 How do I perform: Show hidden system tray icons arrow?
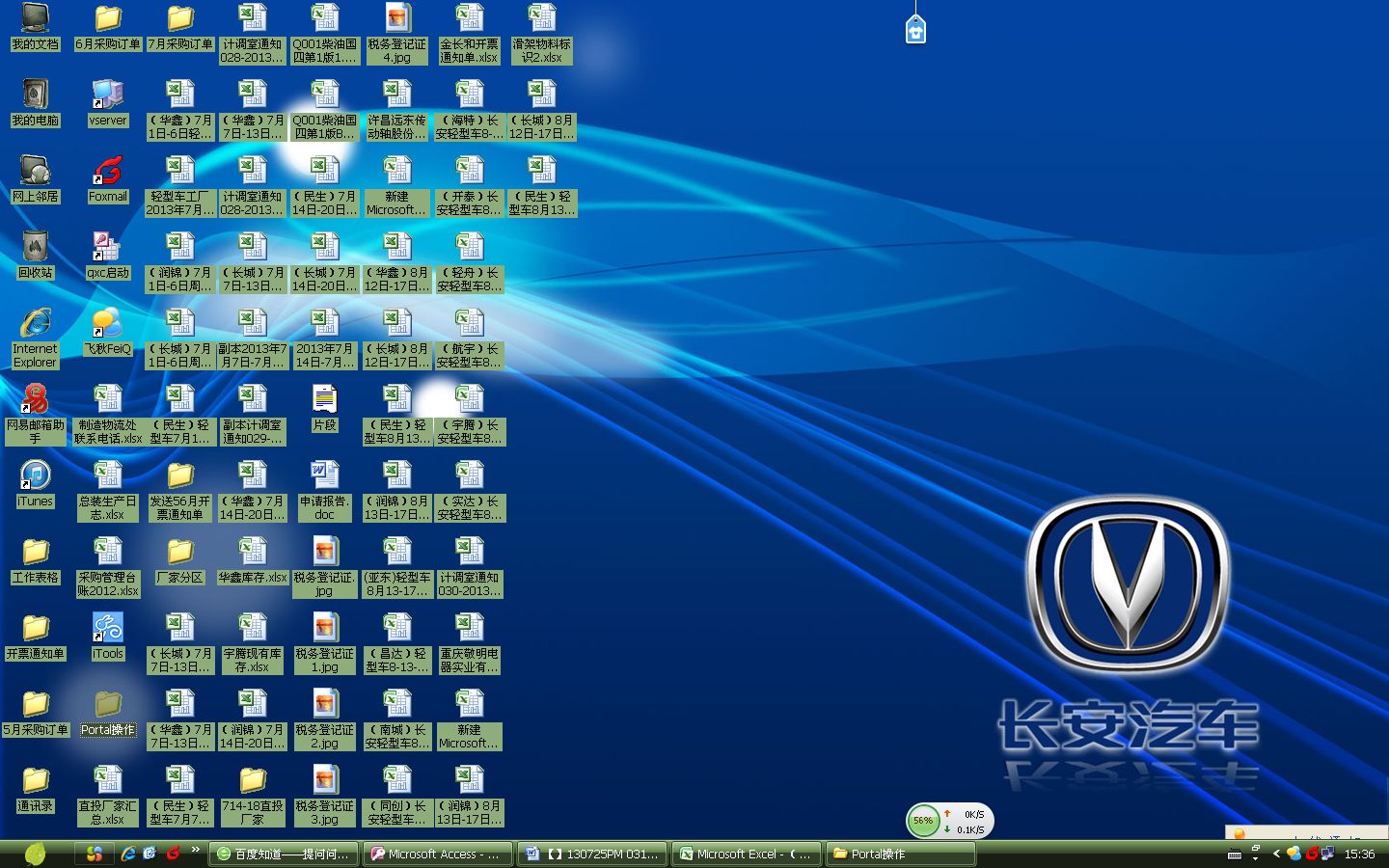[1276, 854]
